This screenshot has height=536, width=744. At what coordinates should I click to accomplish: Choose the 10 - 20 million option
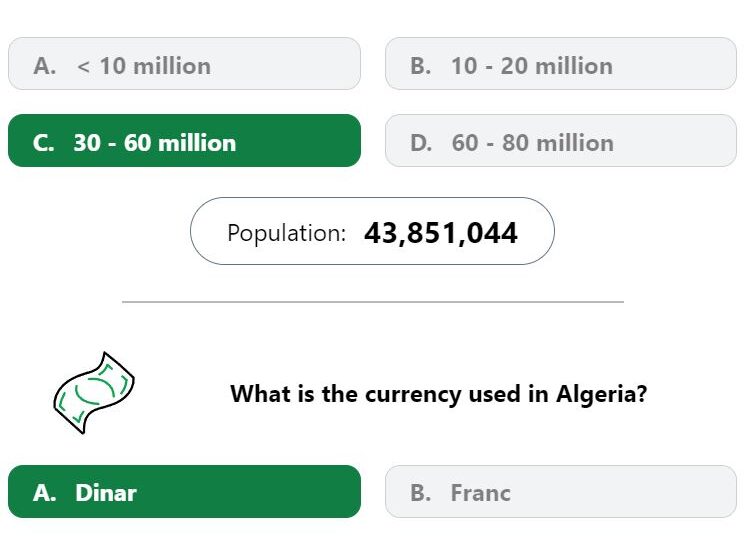click(561, 64)
